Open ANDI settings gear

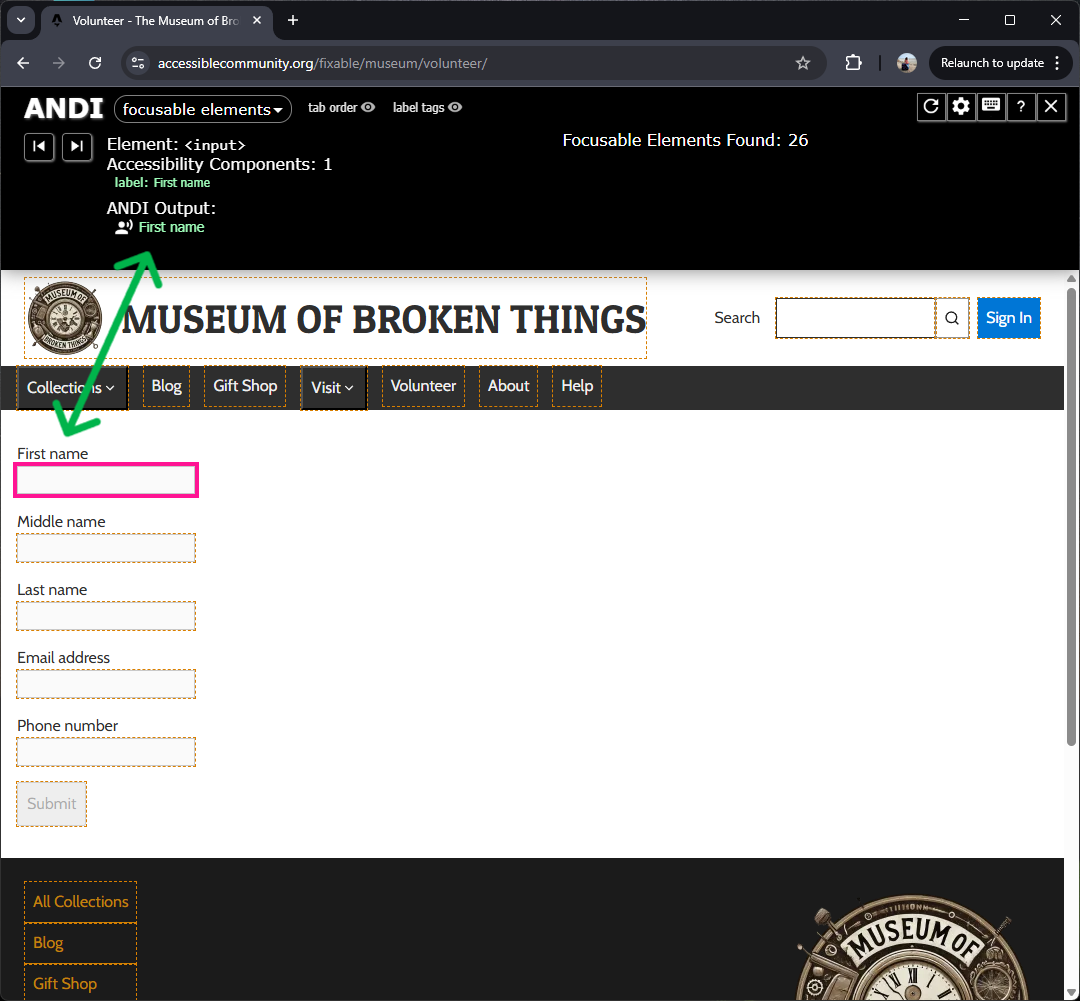[961, 107]
